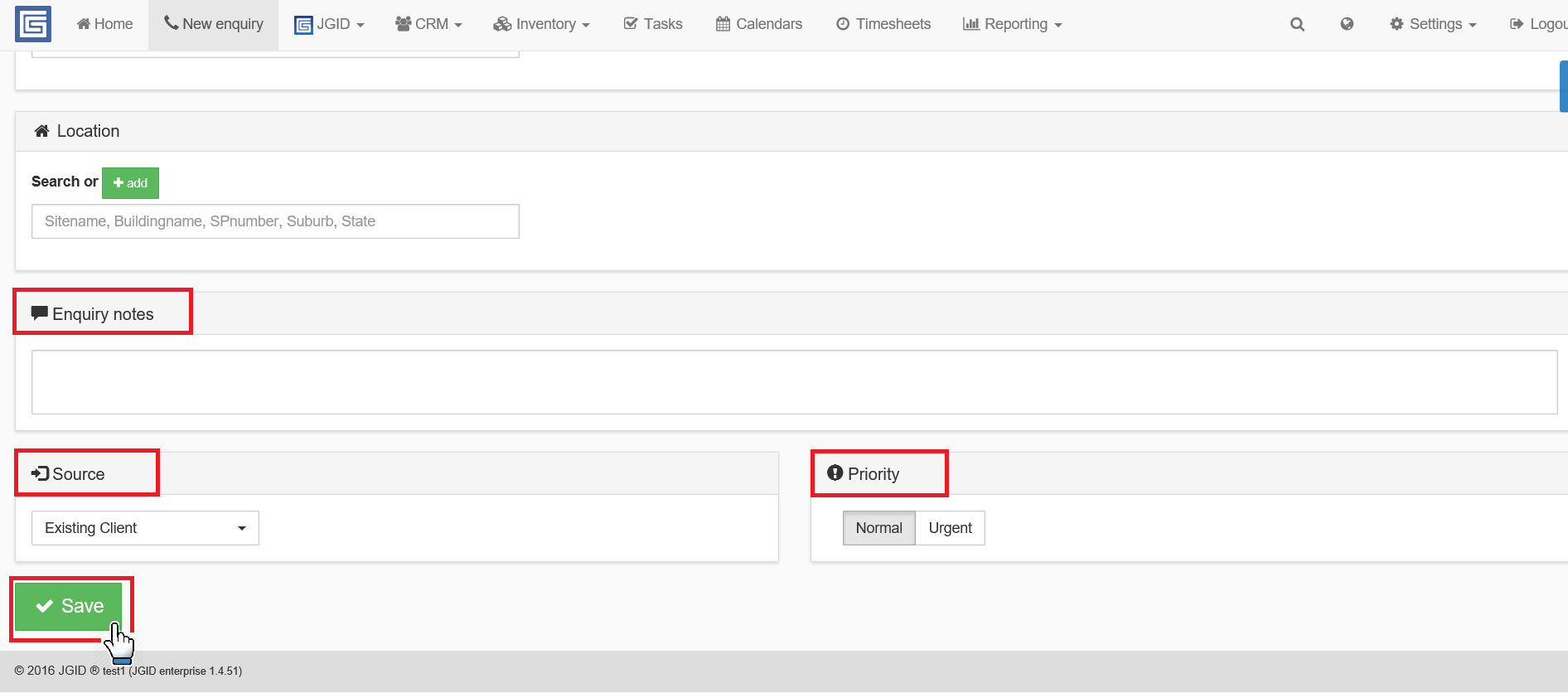
Task: Go to the Home page
Action: [104, 24]
